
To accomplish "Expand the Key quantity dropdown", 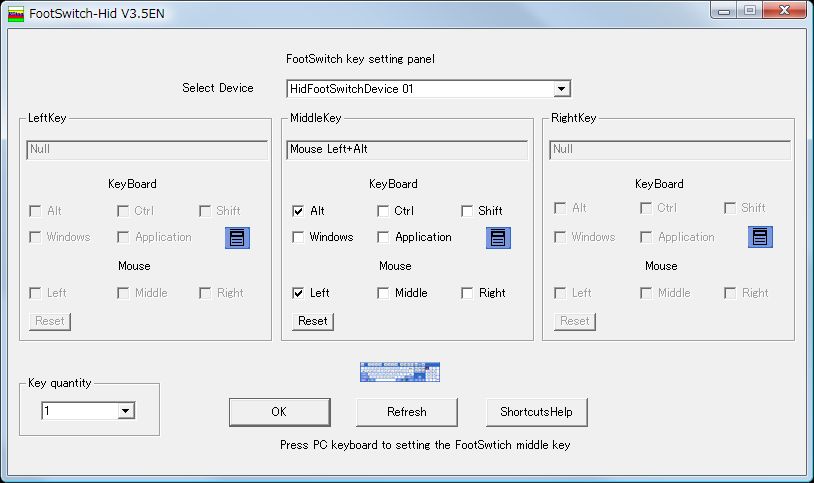I will click(125, 411).
